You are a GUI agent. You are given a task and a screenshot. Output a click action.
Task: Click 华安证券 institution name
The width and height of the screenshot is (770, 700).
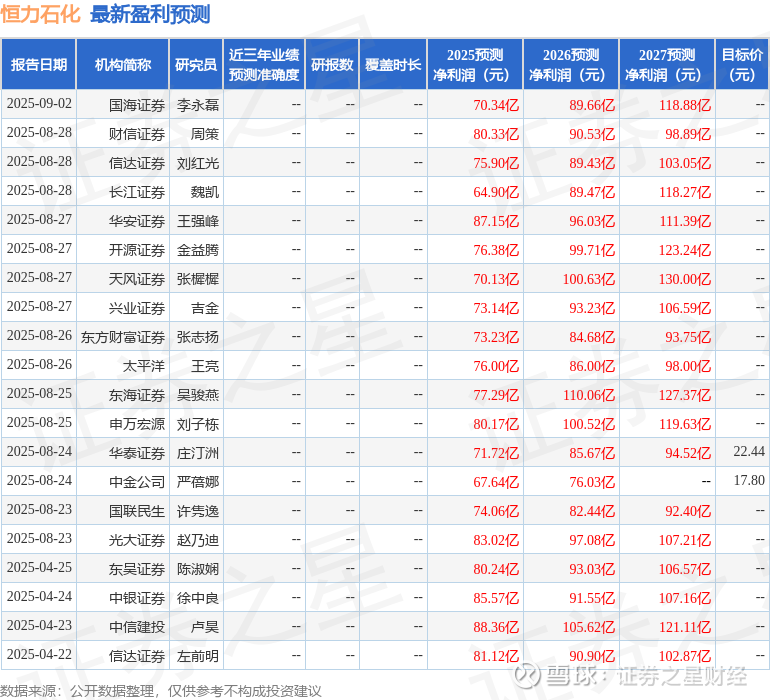[137, 221]
